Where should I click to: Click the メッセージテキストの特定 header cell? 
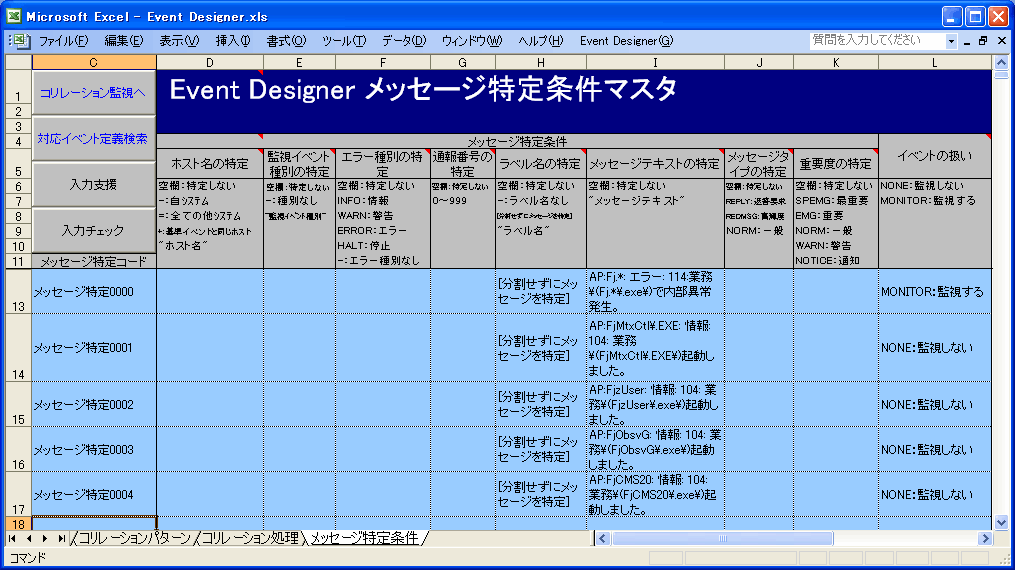(x=655, y=164)
